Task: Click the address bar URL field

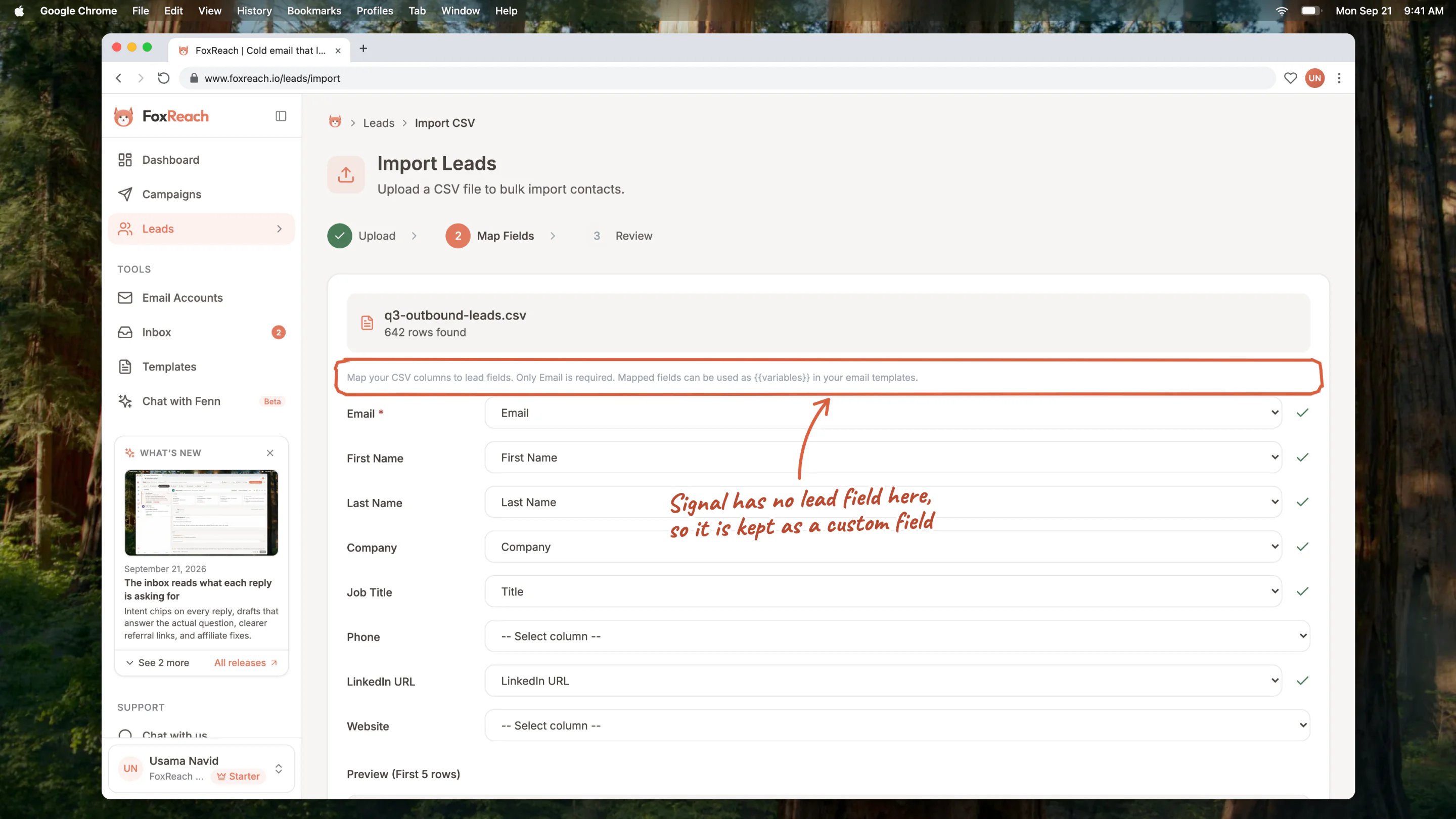Action: click(727, 78)
